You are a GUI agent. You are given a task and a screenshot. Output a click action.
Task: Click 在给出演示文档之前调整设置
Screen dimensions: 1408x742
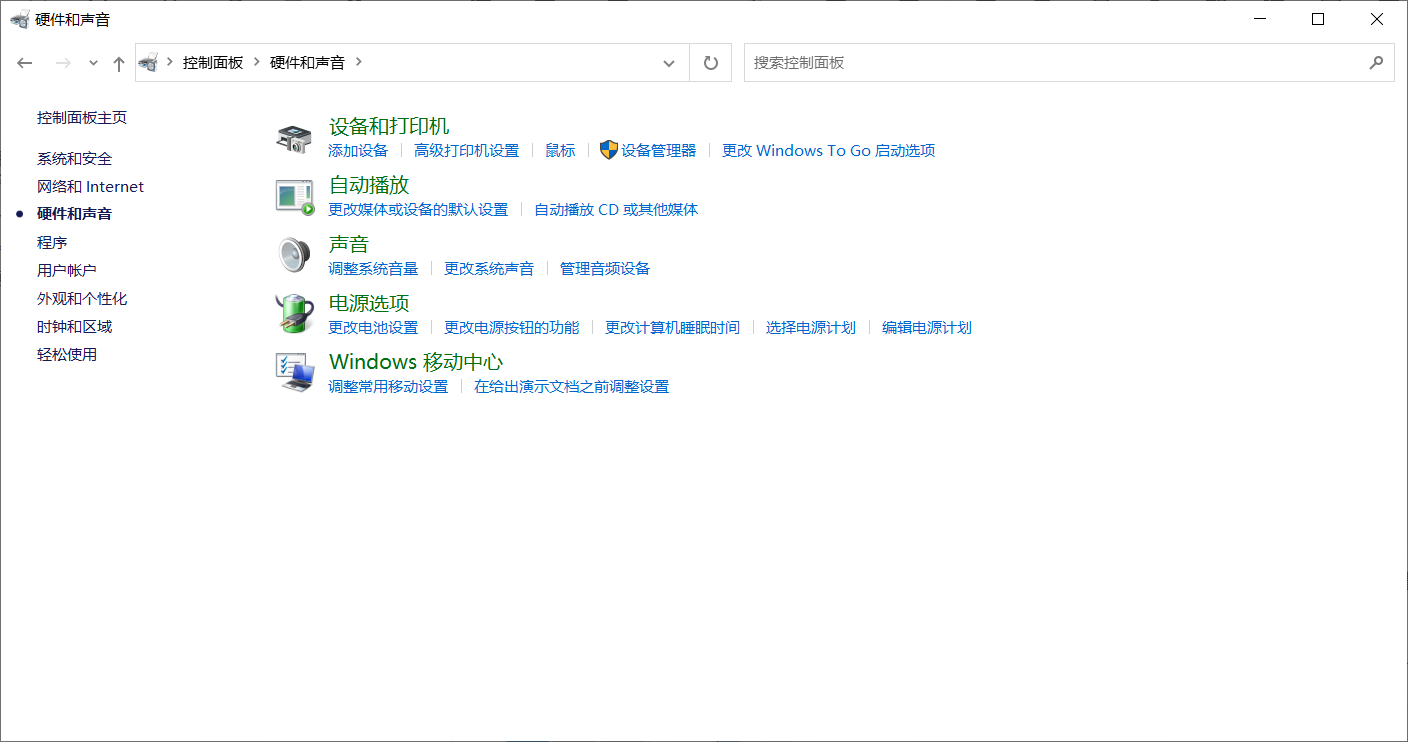(x=572, y=387)
